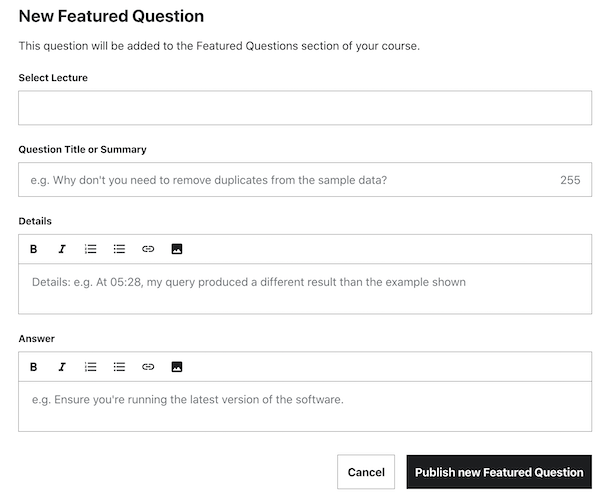Toggle italic in Answer editor toolbar
The height and width of the screenshot is (495, 600).
(x=62, y=367)
